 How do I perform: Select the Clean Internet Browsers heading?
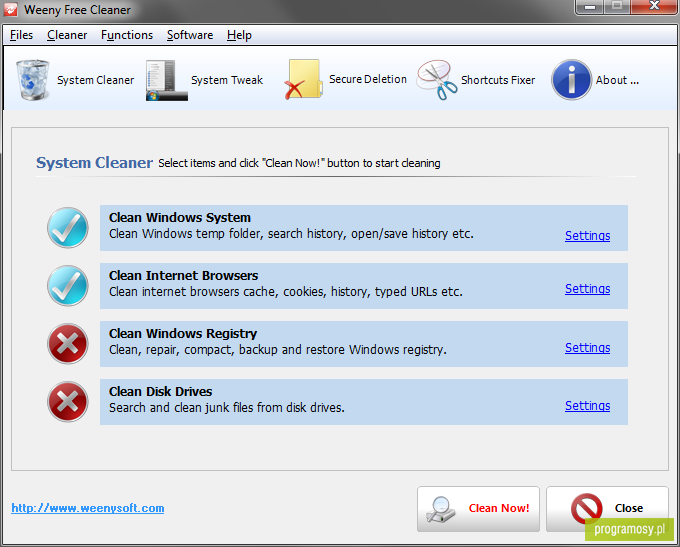point(183,275)
